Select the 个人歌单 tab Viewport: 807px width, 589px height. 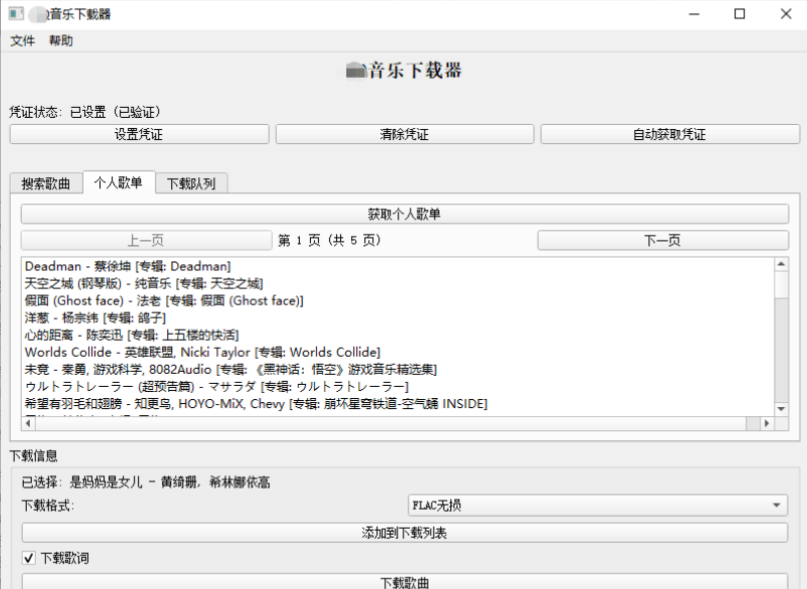[118, 182]
